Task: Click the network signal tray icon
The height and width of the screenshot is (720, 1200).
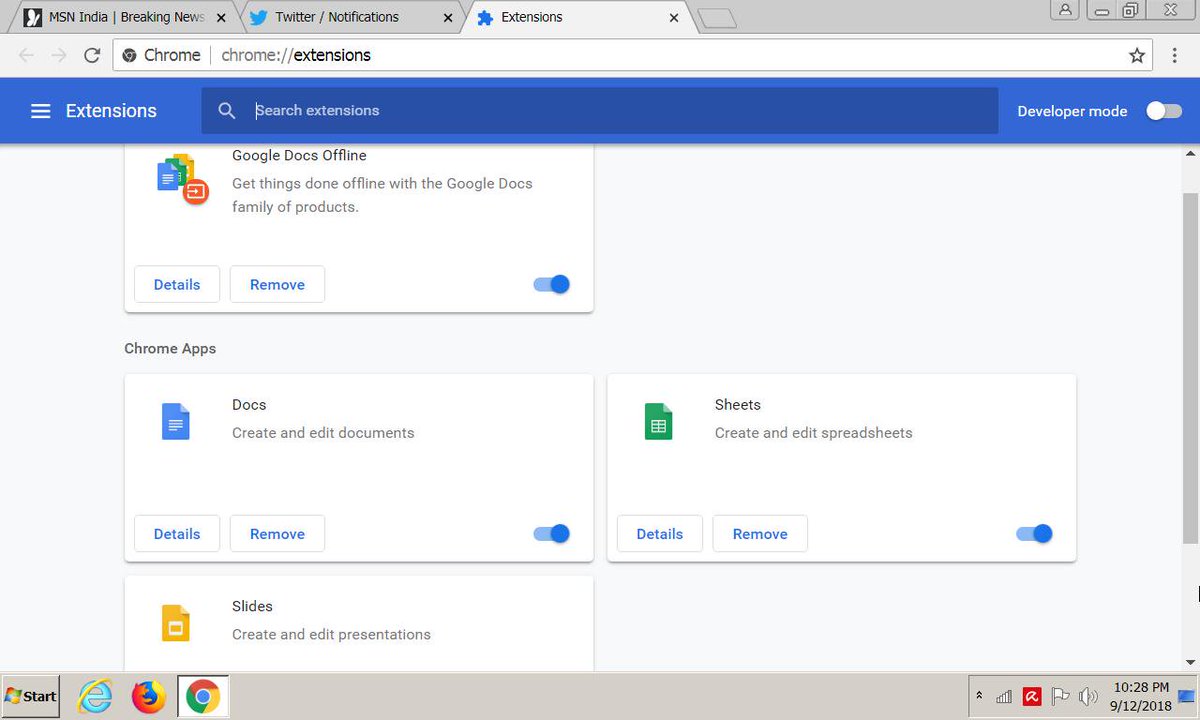Action: click(1004, 696)
